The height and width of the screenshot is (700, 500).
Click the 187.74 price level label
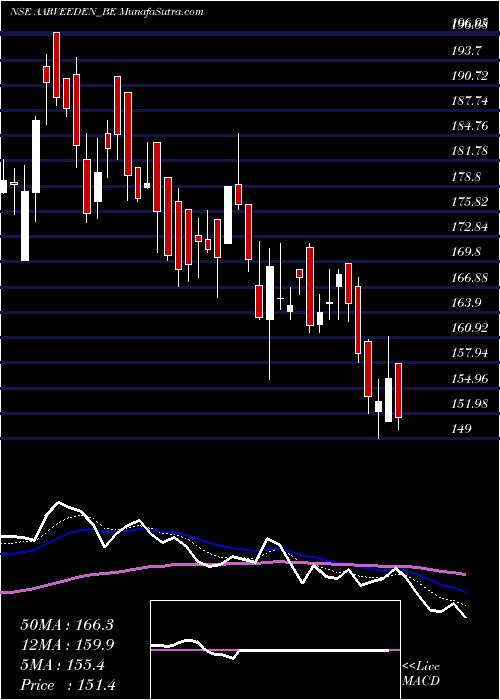(470, 102)
